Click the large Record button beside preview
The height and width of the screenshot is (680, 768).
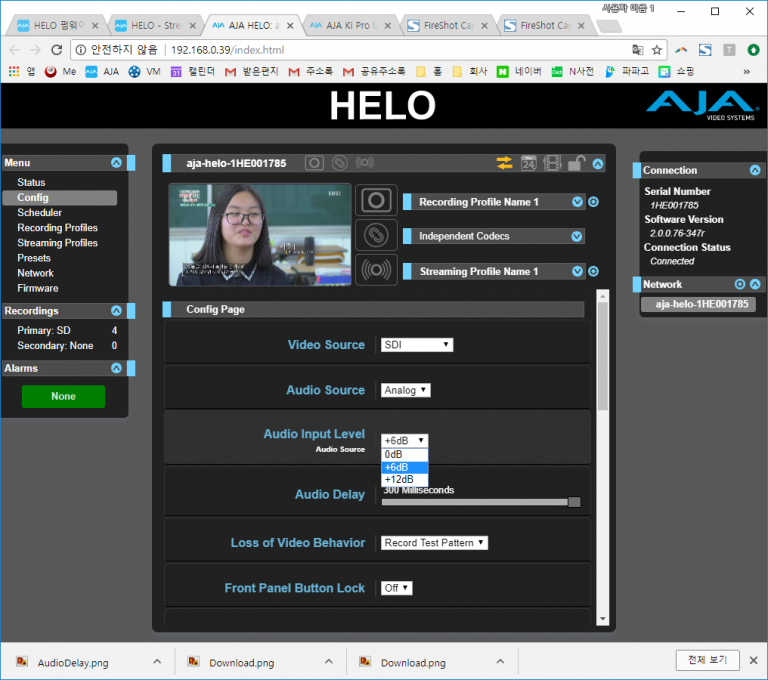tap(376, 200)
